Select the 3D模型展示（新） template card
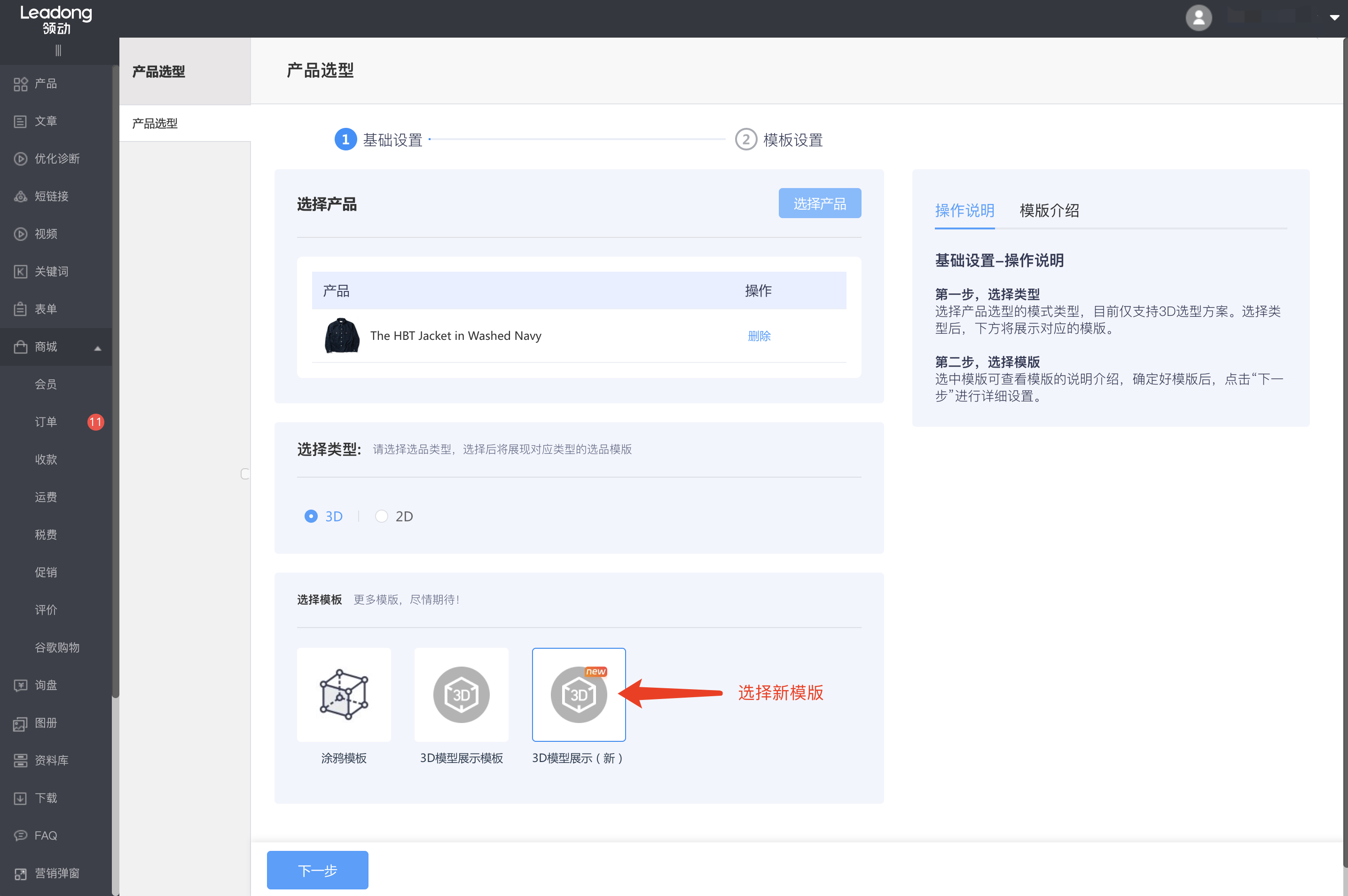Viewport: 1348px width, 896px height. [x=579, y=694]
